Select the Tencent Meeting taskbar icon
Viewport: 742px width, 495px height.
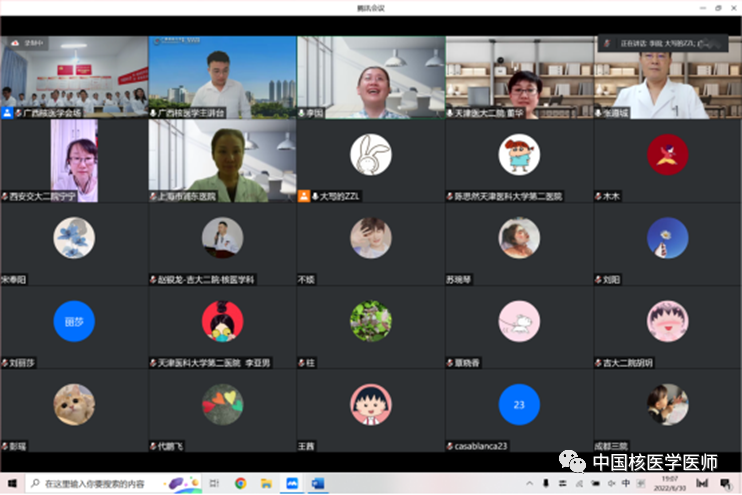pos(292,484)
